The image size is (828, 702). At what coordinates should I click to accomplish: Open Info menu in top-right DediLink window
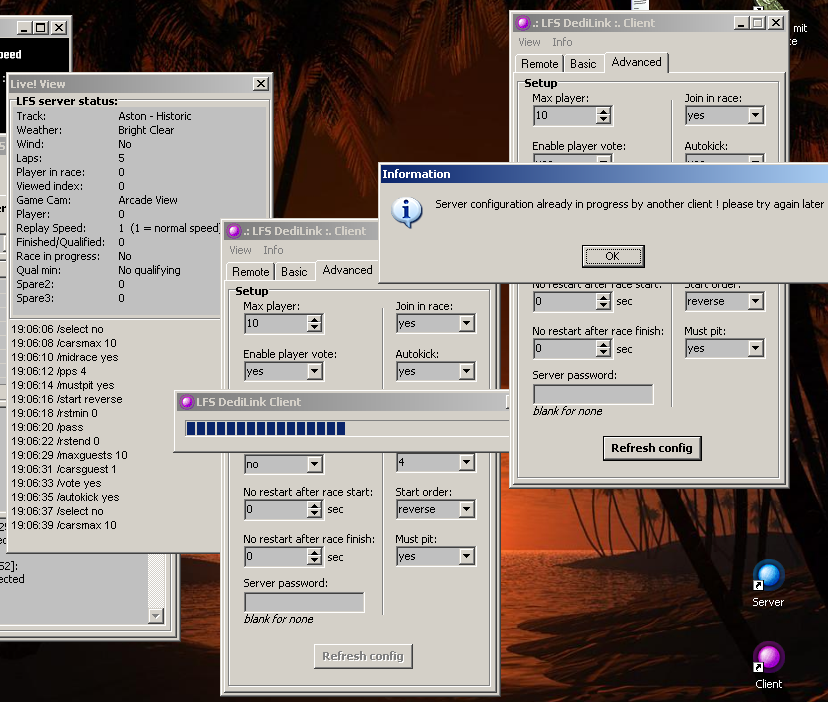coord(562,42)
